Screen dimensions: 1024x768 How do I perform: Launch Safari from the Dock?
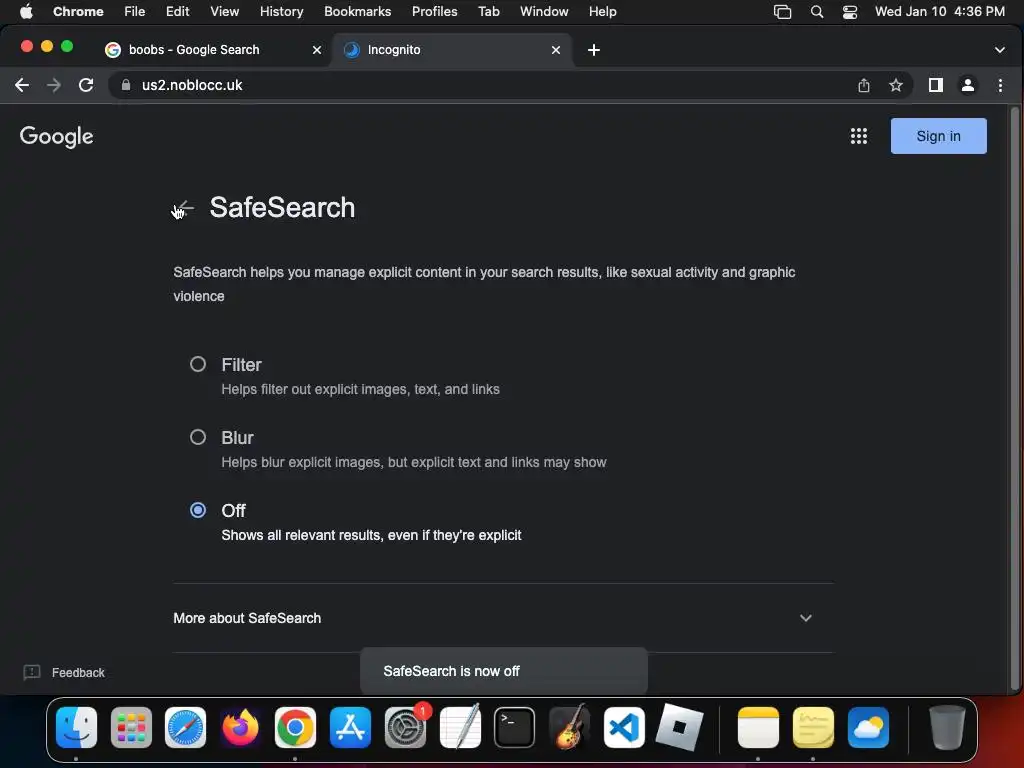185,727
